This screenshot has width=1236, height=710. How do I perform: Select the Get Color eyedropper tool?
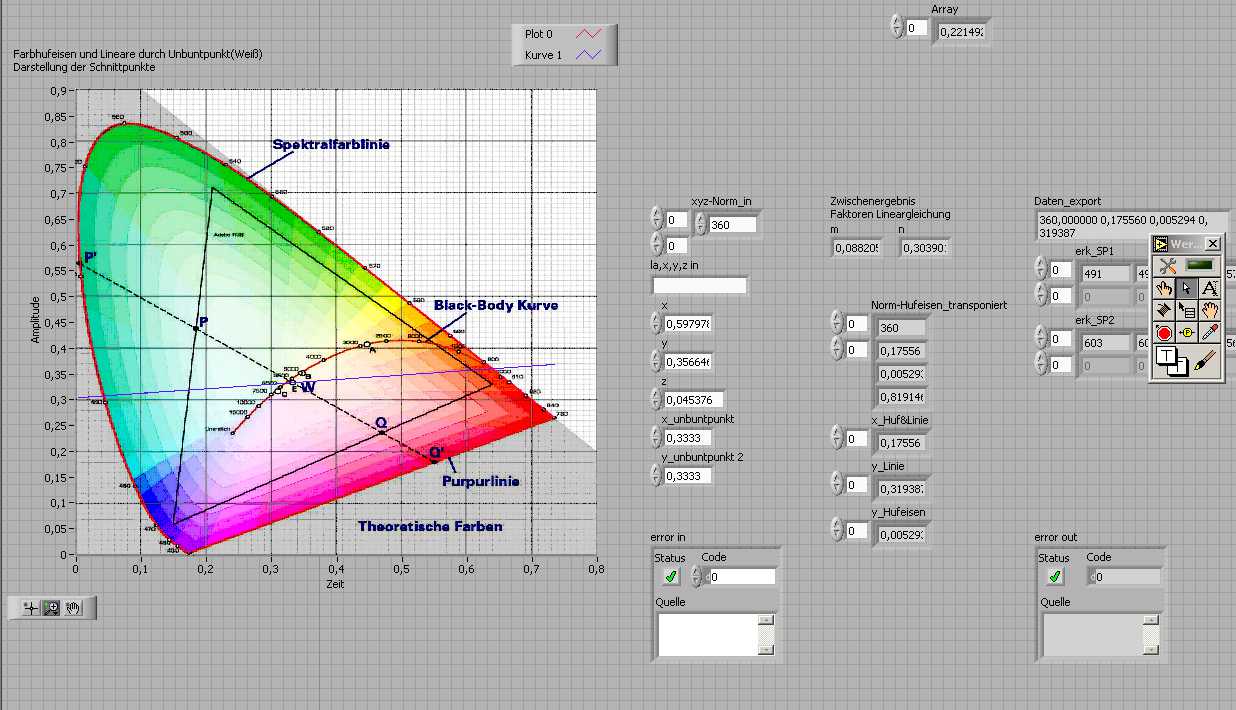point(1209,333)
